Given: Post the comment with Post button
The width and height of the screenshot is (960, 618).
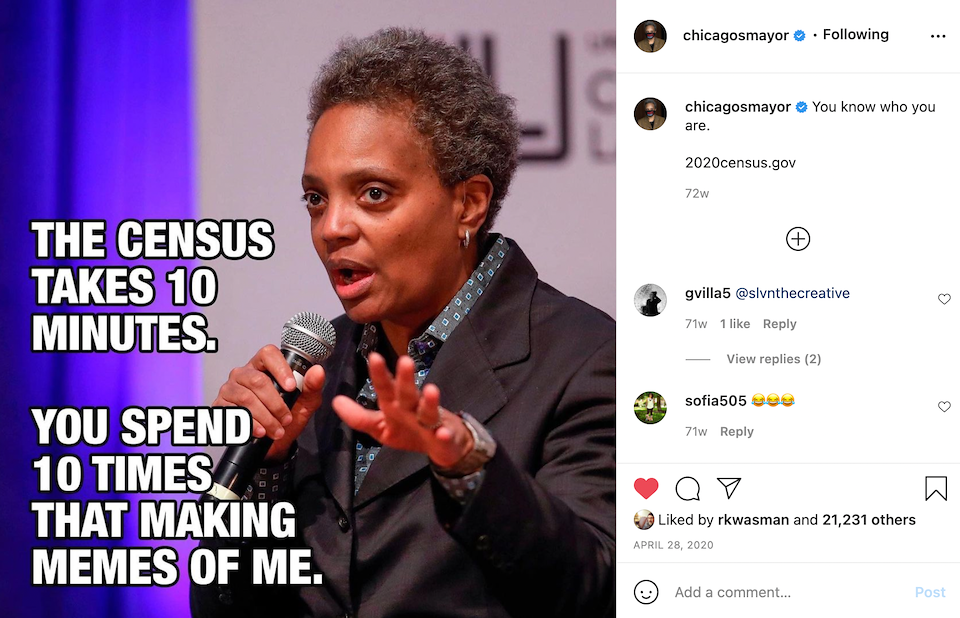Looking at the screenshot, I should pos(930,592).
